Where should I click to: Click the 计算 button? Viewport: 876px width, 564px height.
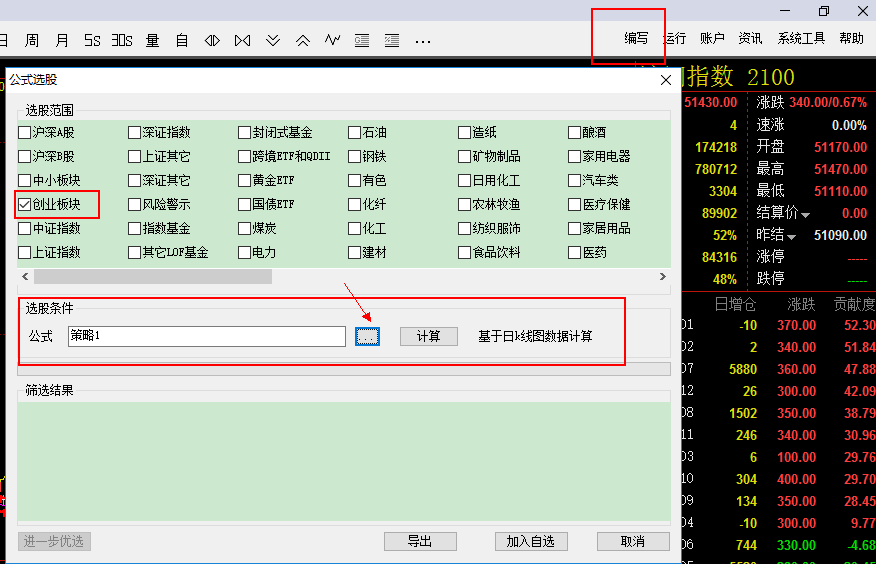pyautogui.click(x=428, y=337)
